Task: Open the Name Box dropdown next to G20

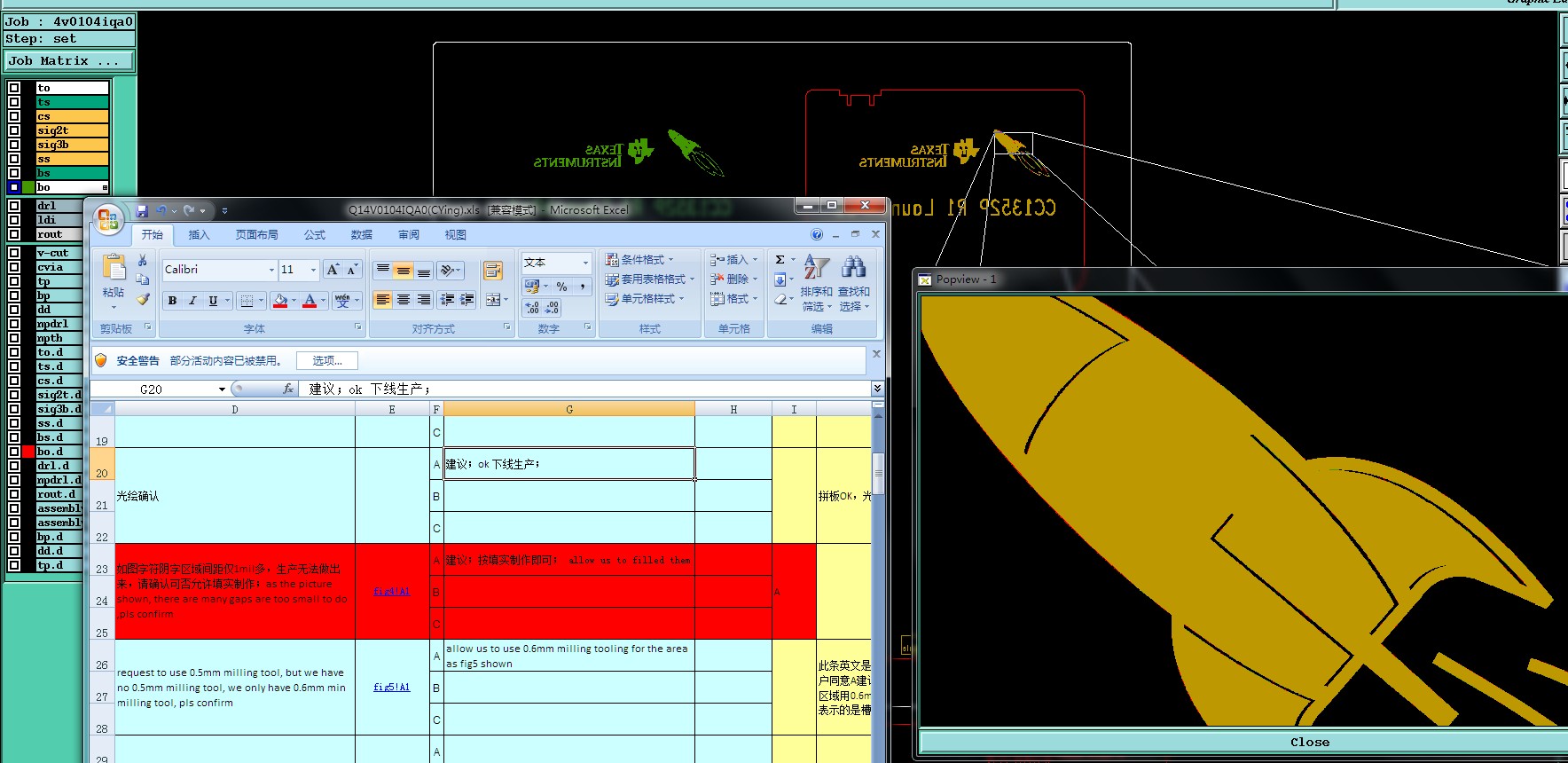Action: pyautogui.click(x=222, y=389)
